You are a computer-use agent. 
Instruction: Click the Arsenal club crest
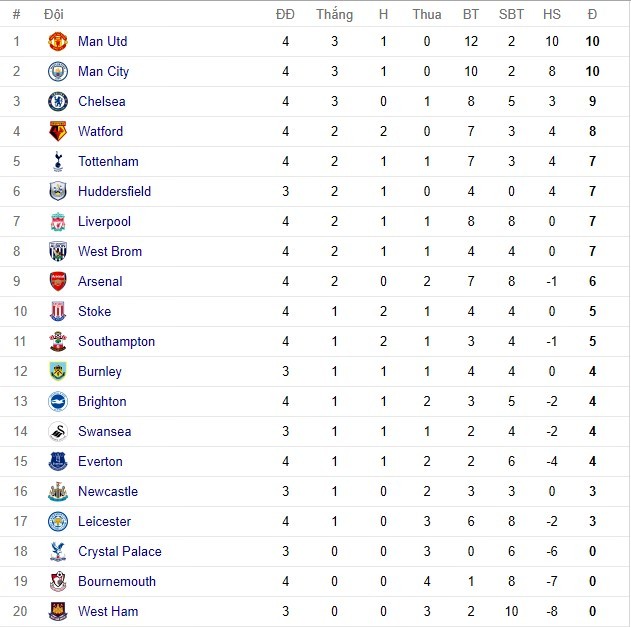pos(57,281)
